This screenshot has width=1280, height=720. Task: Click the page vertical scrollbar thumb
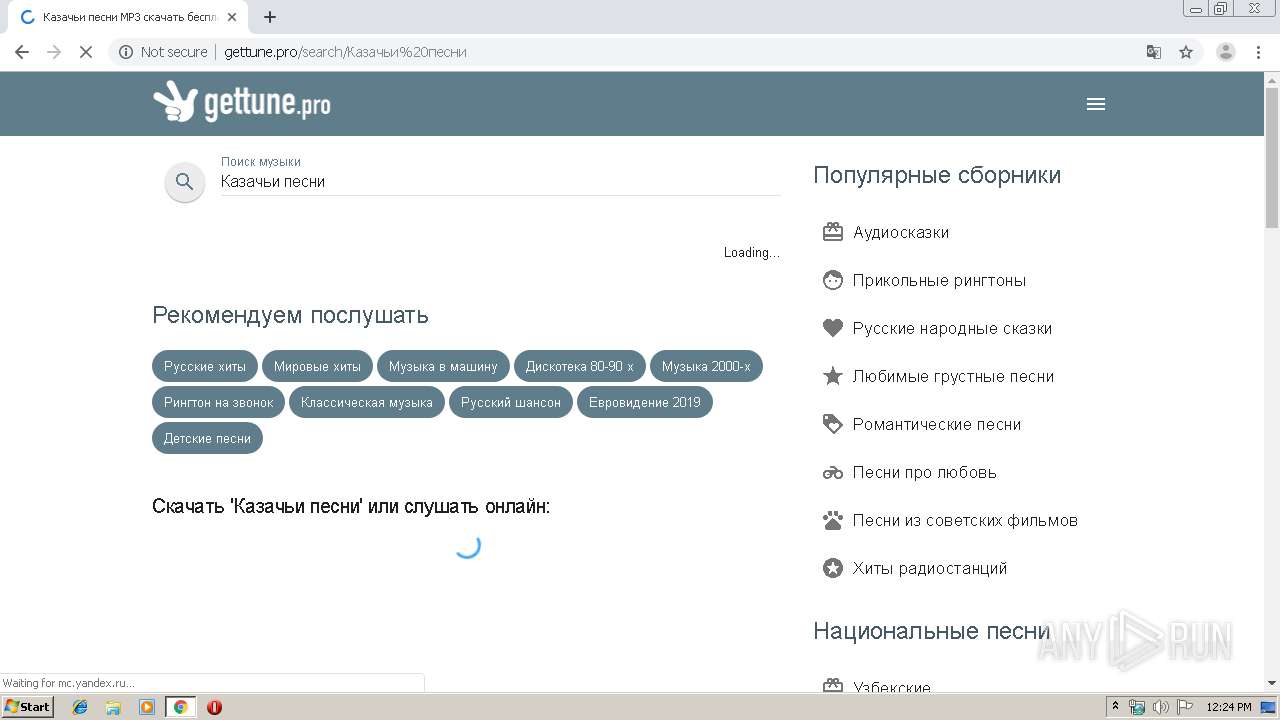(x=1272, y=157)
